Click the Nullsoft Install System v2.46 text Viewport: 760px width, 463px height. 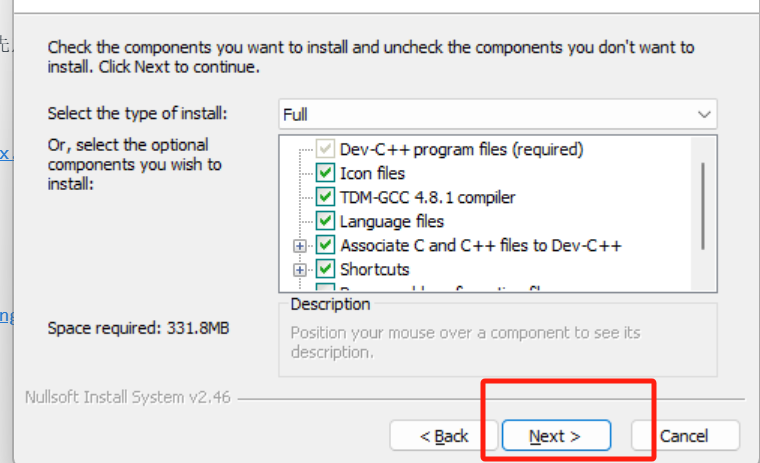point(127,397)
